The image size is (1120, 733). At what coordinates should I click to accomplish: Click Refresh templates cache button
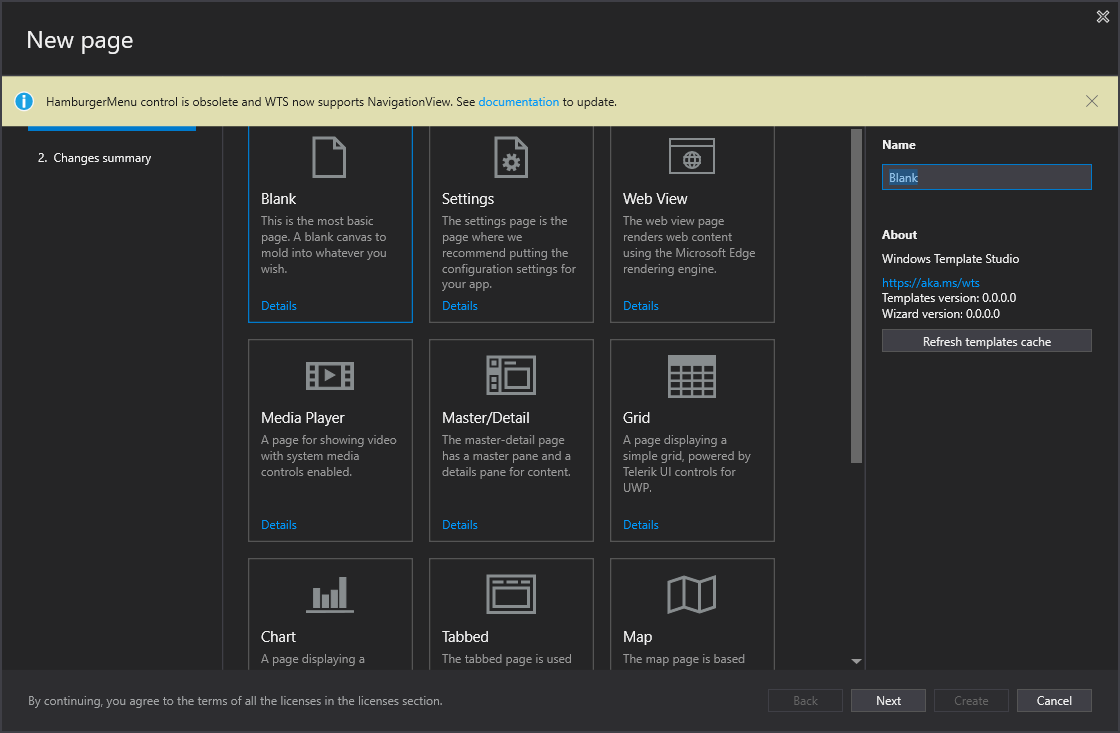pyautogui.click(x=986, y=341)
